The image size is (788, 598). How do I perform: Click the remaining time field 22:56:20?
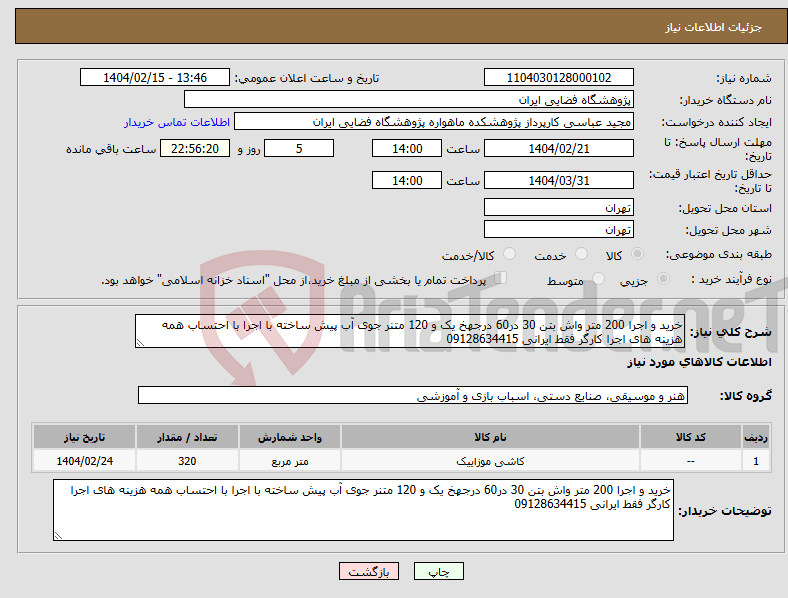[x=195, y=148]
